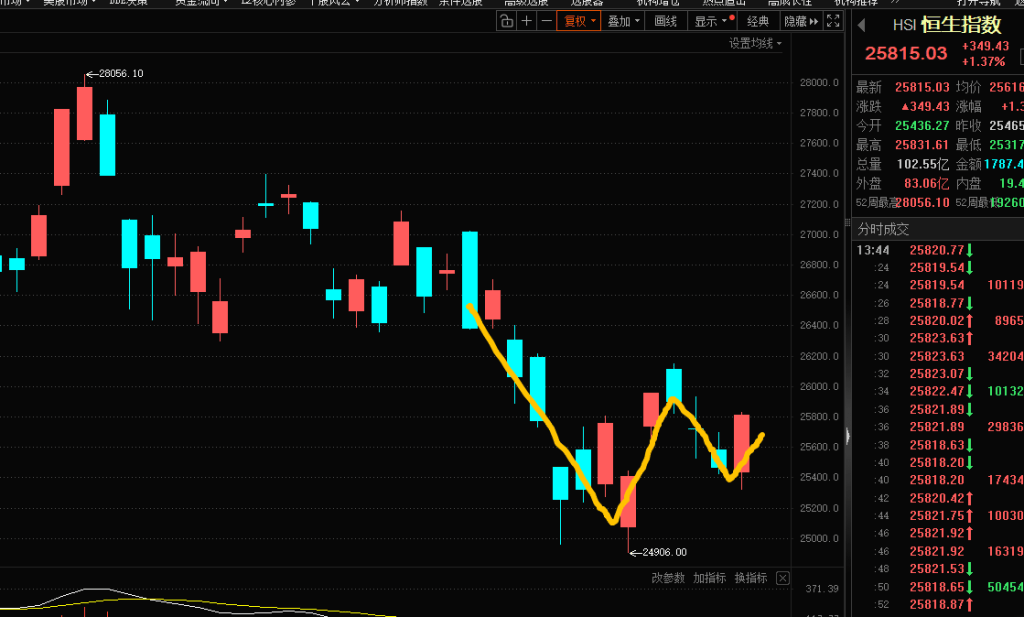Click 换指标 to change indicator
The image size is (1024, 617).
pos(750,578)
